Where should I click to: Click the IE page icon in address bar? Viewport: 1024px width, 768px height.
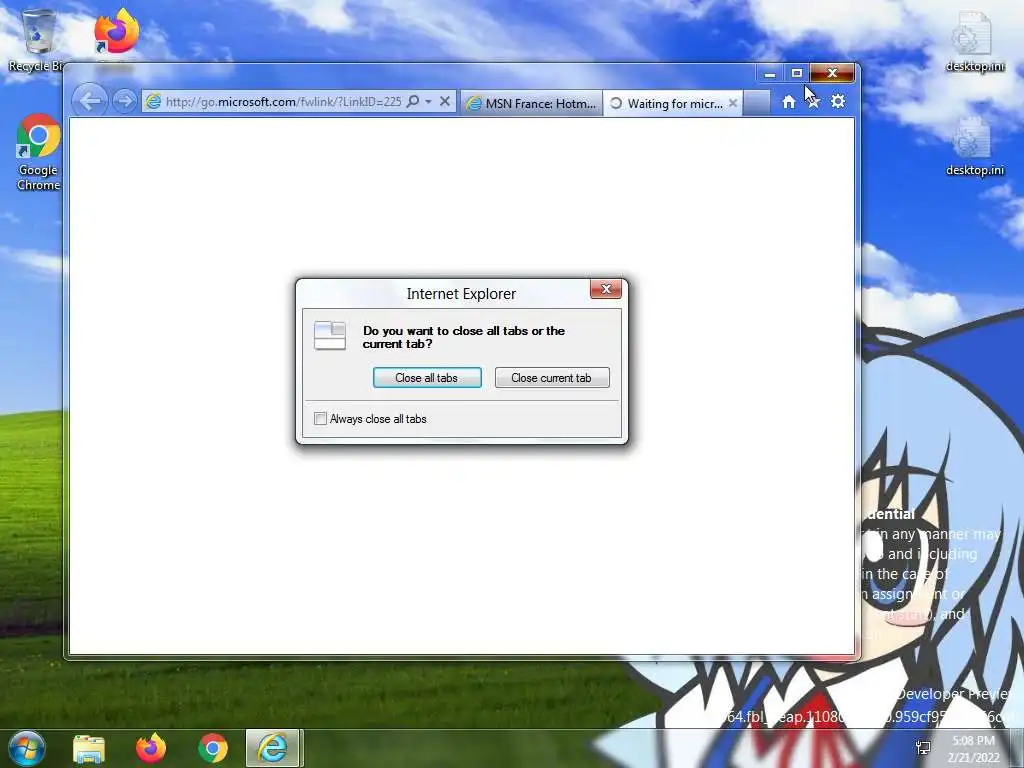click(153, 102)
